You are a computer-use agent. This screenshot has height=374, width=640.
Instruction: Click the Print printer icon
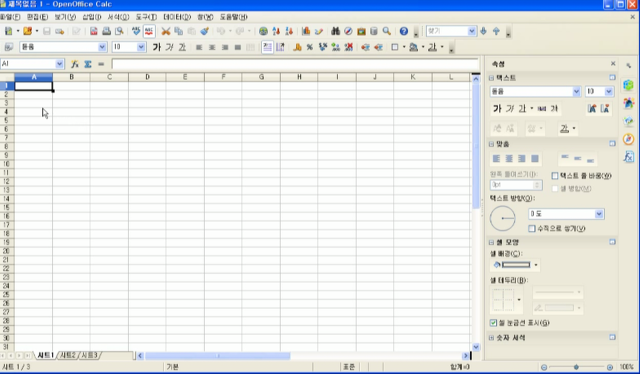click(106, 31)
